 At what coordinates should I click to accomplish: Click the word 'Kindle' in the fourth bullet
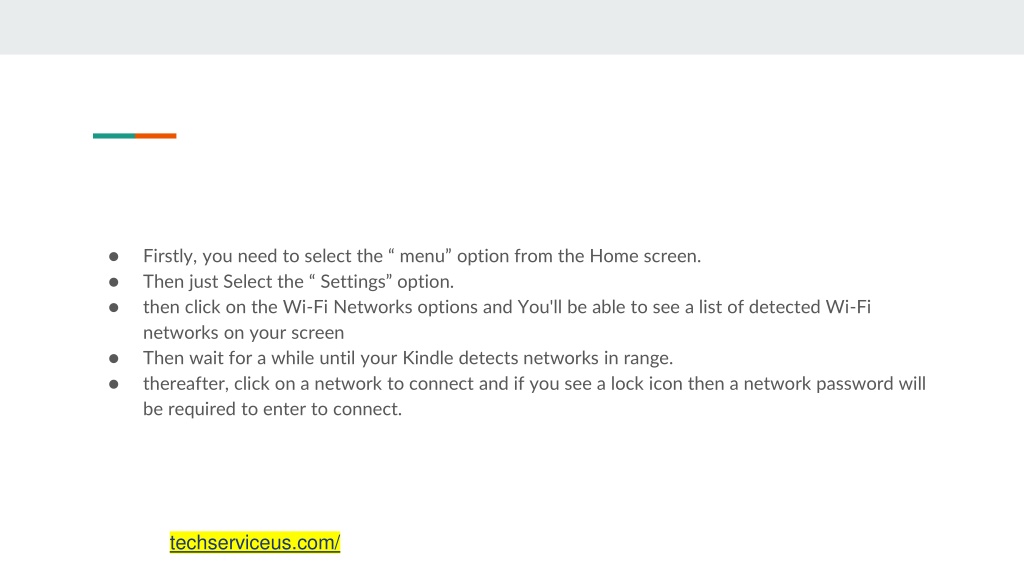tap(427, 358)
